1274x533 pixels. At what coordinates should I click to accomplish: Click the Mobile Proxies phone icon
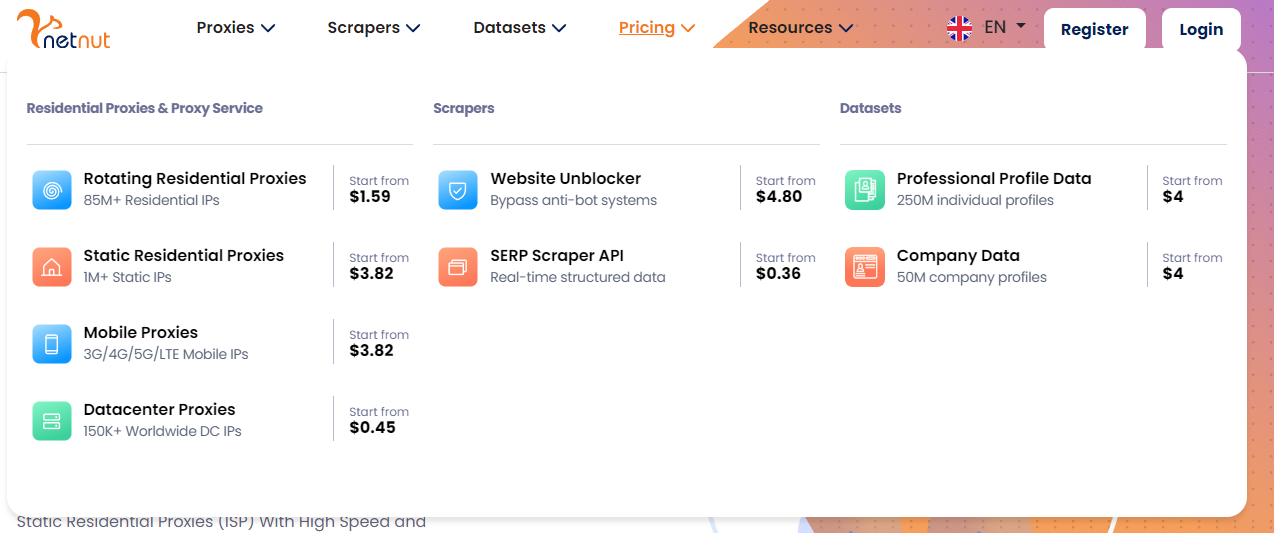(52, 344)
